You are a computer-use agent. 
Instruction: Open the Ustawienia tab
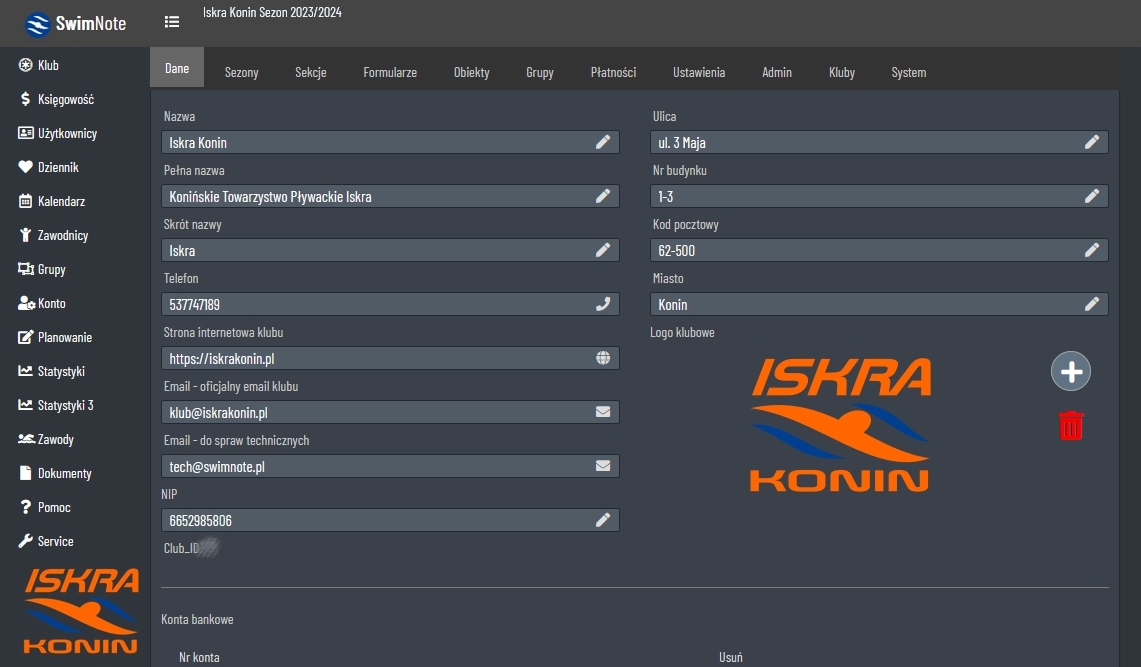699,73
